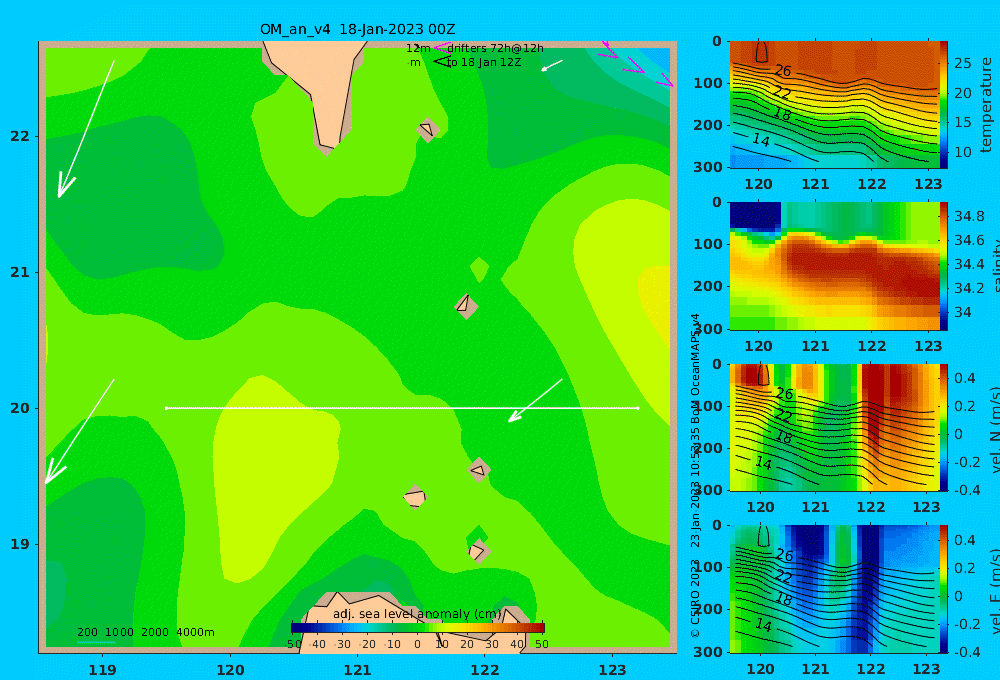Click the salinity color bar
Screen dimensions: 1000x680
coord(944,266)
